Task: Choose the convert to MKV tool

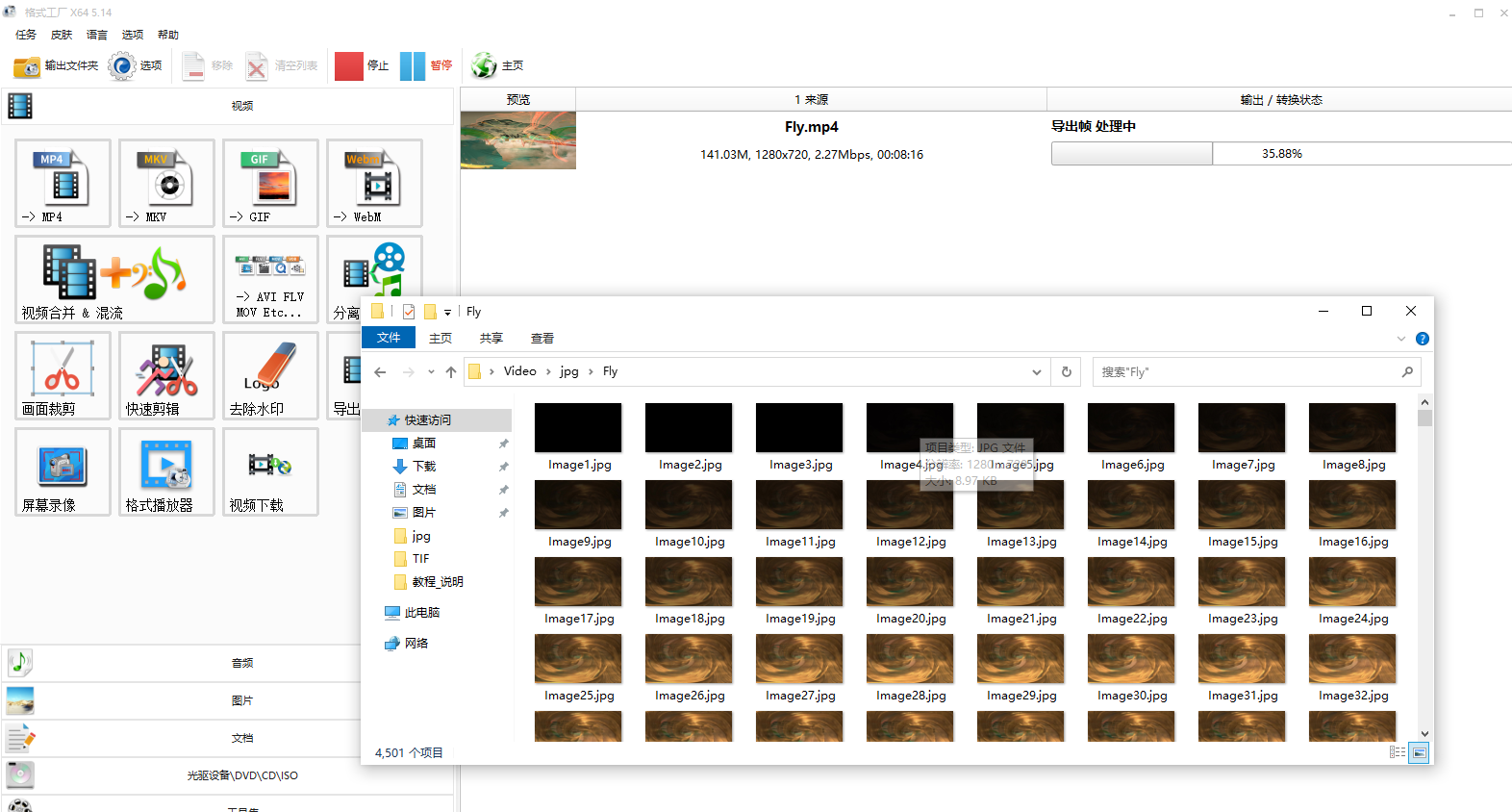Action: click(x=166, y=183)
